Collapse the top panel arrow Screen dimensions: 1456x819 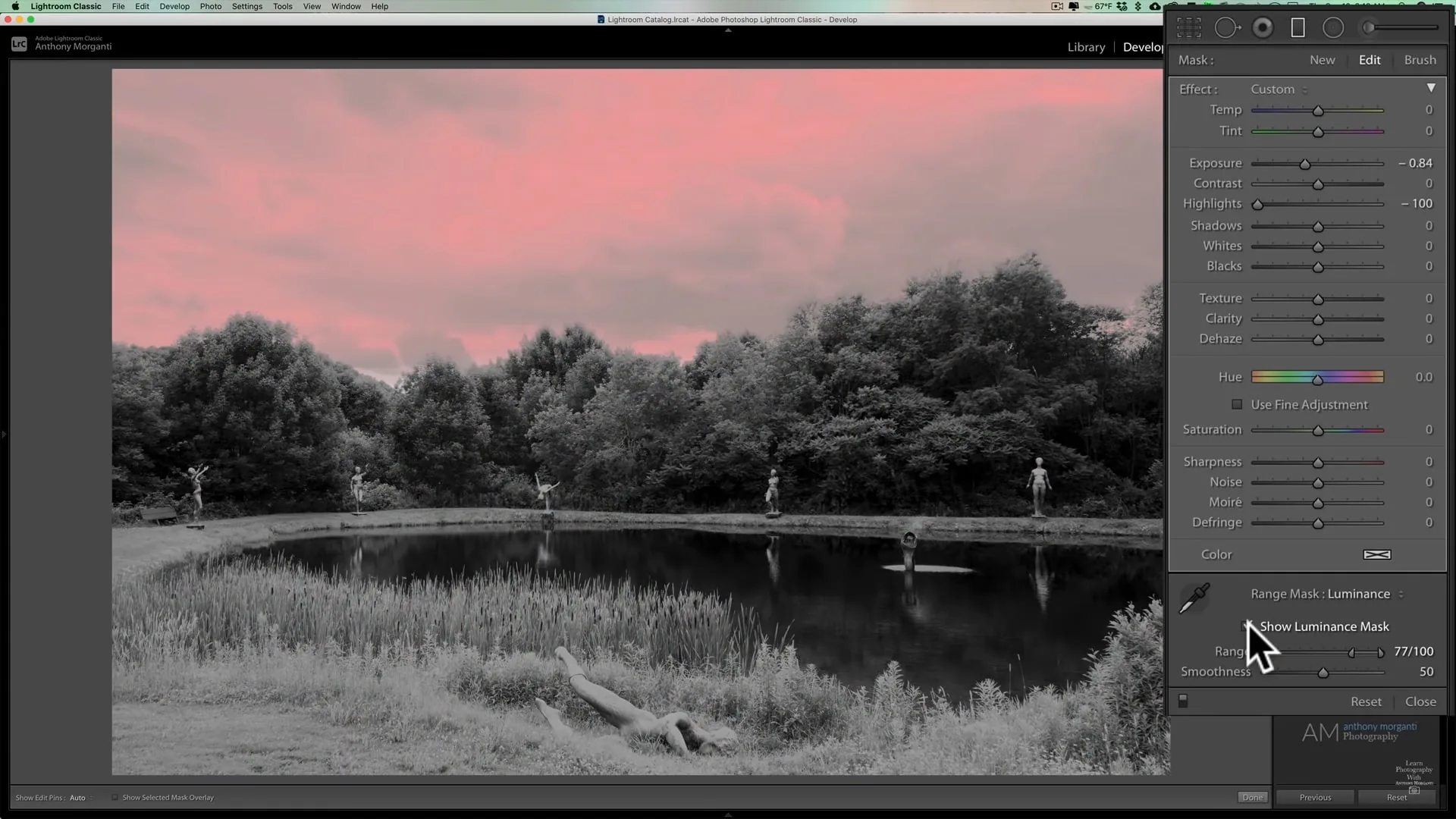[x=728, y=30]
